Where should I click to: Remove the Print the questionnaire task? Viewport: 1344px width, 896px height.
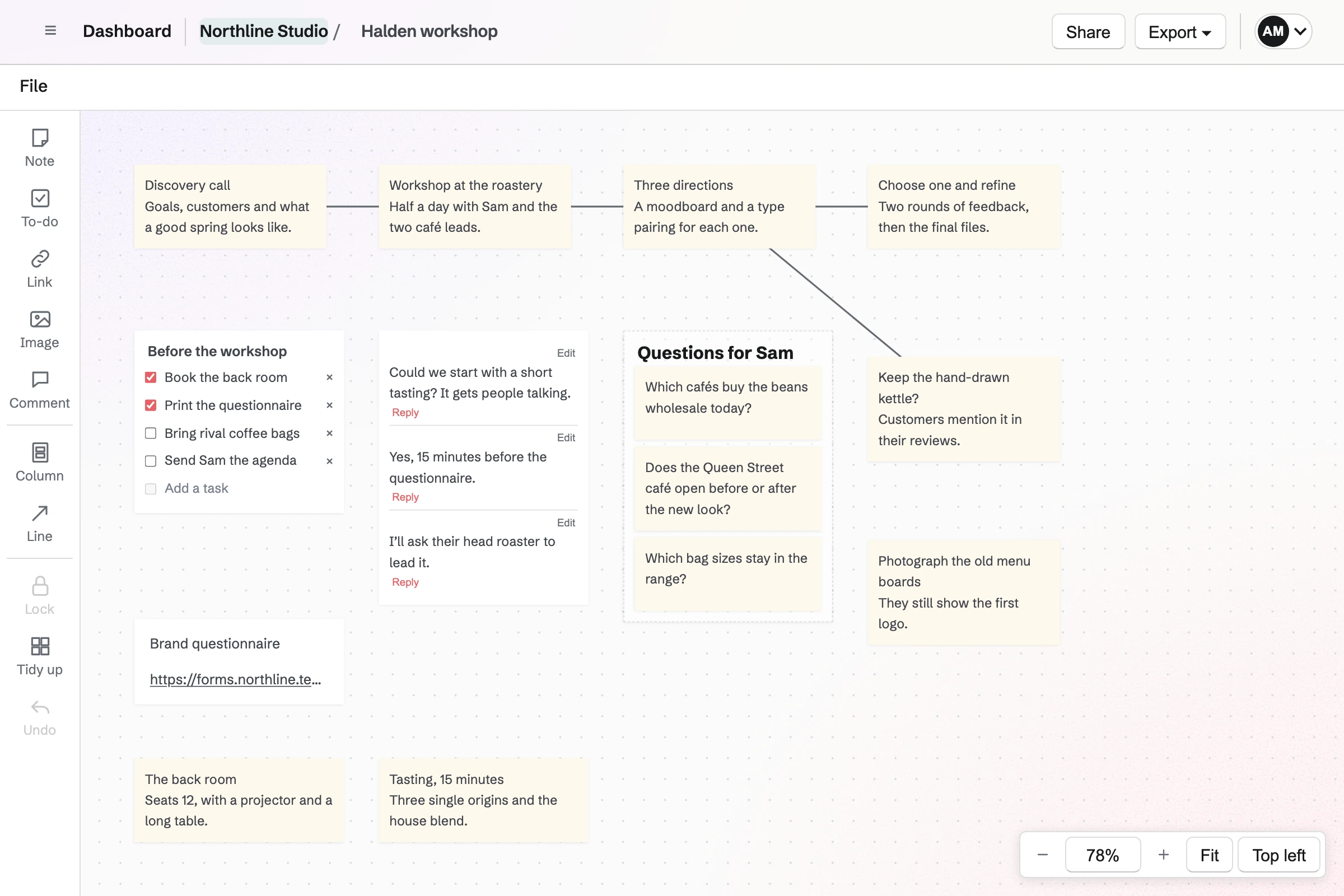click(330, 405)
